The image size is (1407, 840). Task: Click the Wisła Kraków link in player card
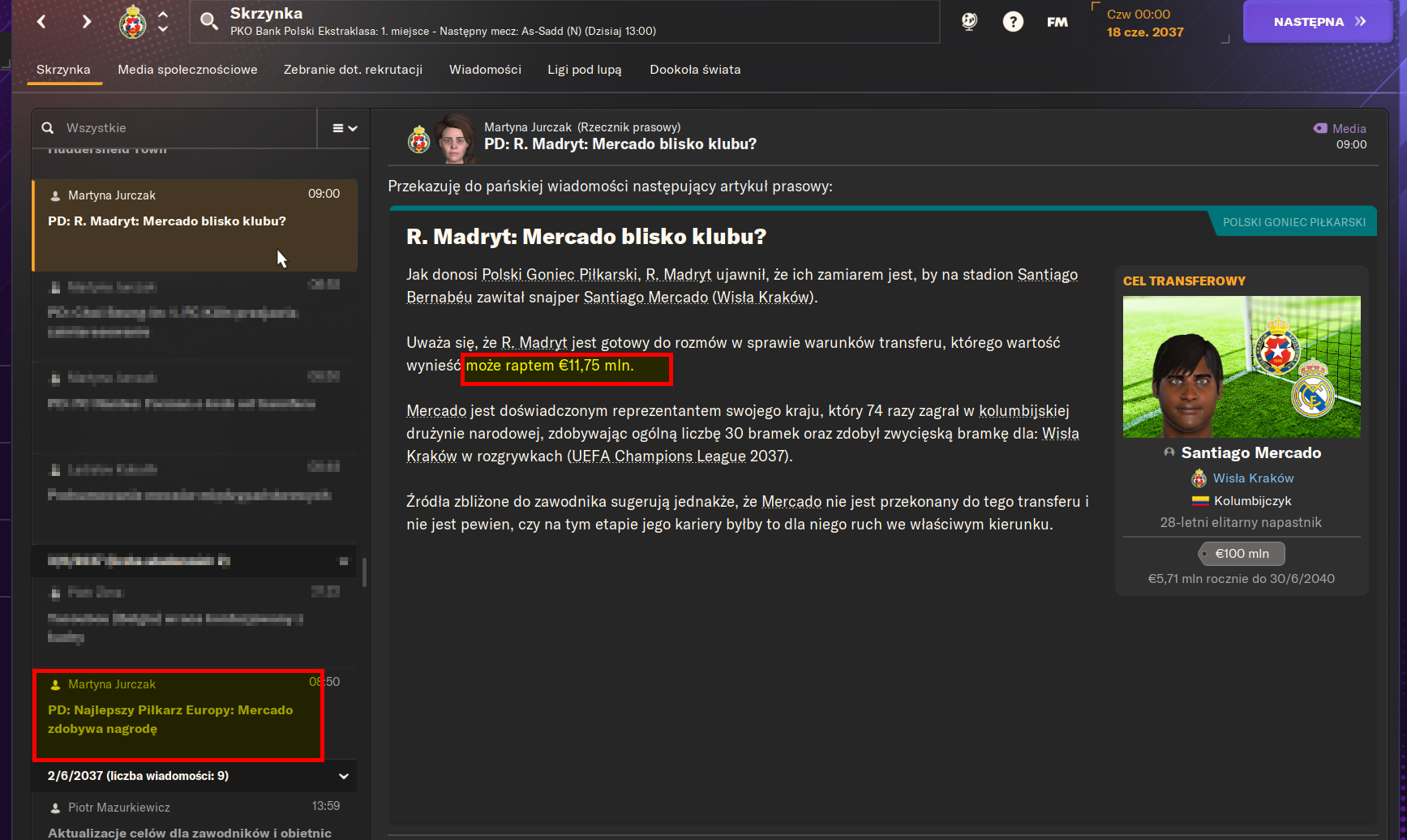coord(1253,478)
